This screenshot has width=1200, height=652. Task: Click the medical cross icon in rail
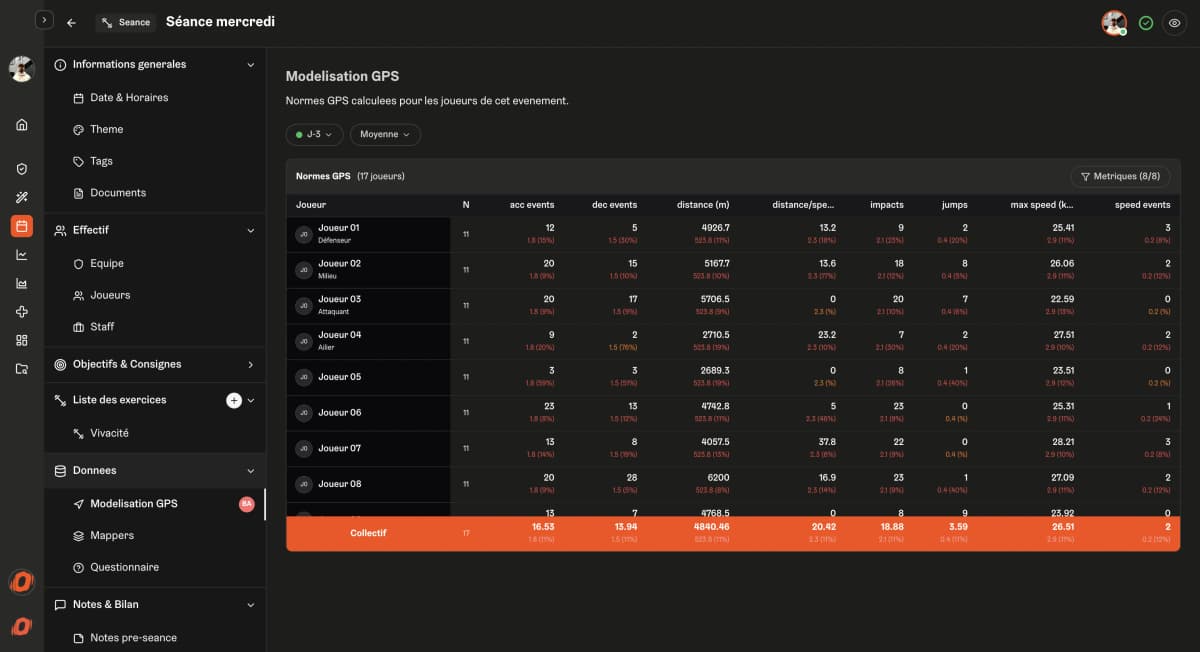pos(22,312)
